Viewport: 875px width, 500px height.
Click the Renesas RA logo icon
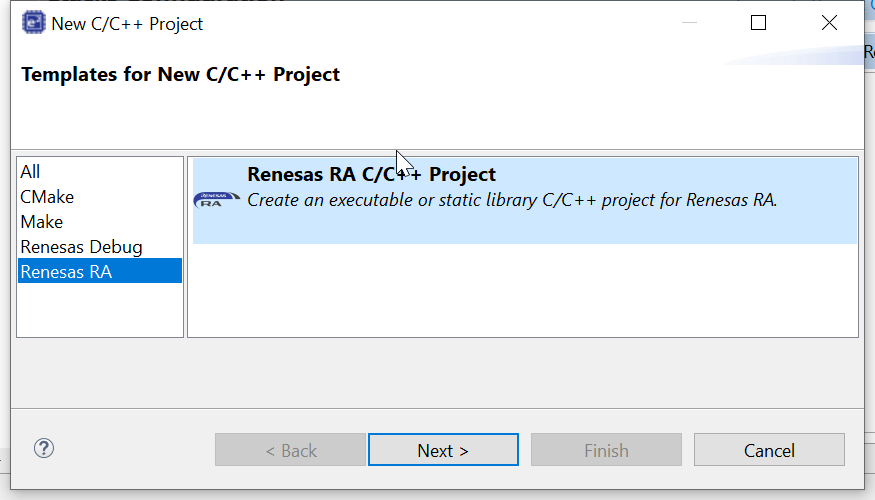coord(216,199)
